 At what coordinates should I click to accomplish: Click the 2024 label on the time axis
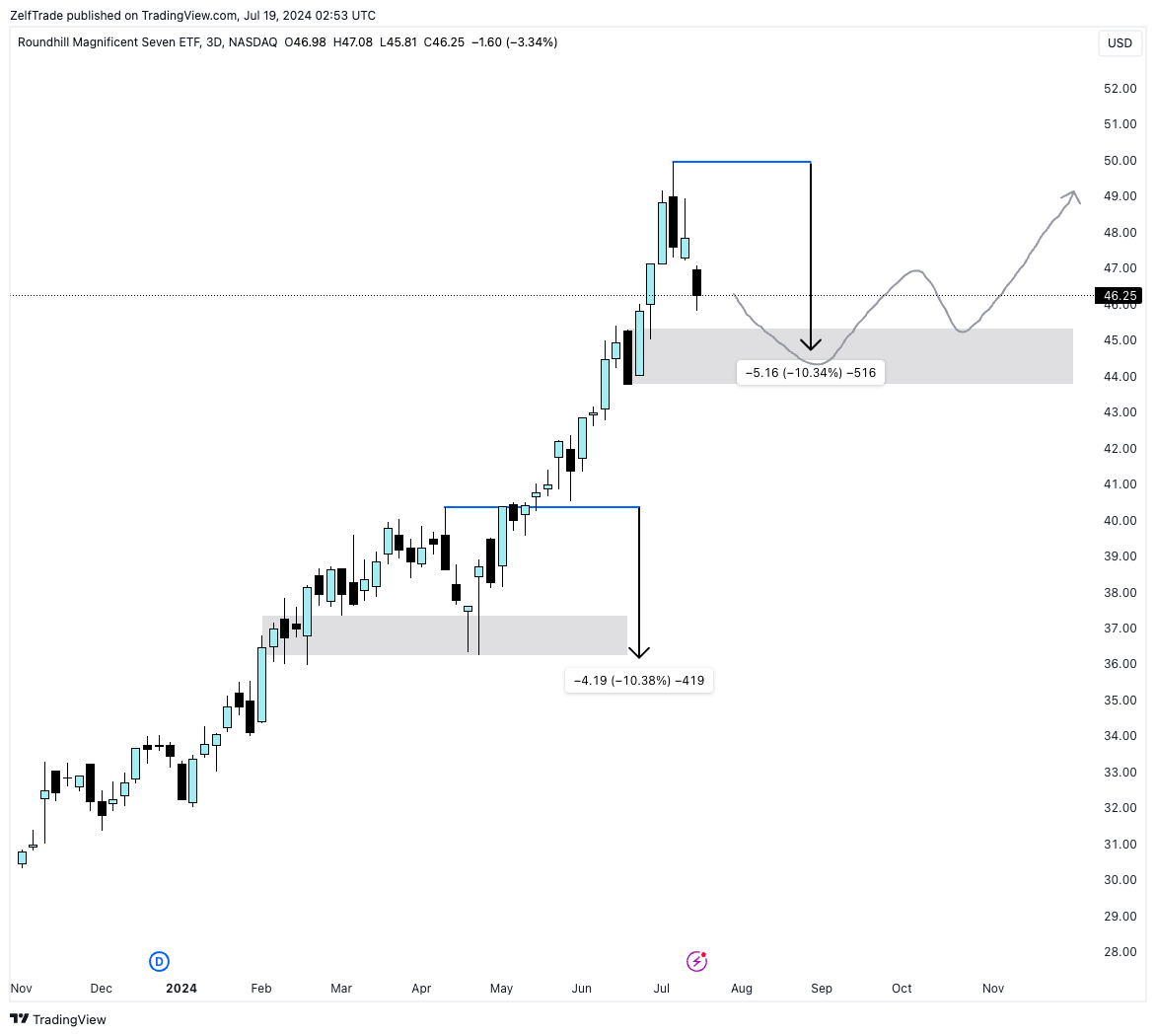pyautogui.click(x=181, y=988)
